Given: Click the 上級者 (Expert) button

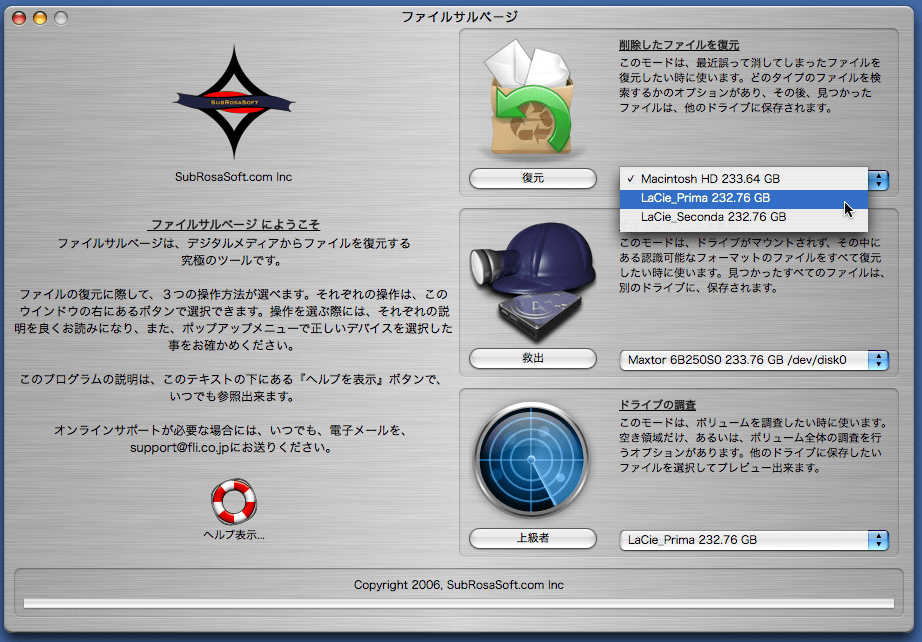Looking at the screenshot, I should coord(533,538).
